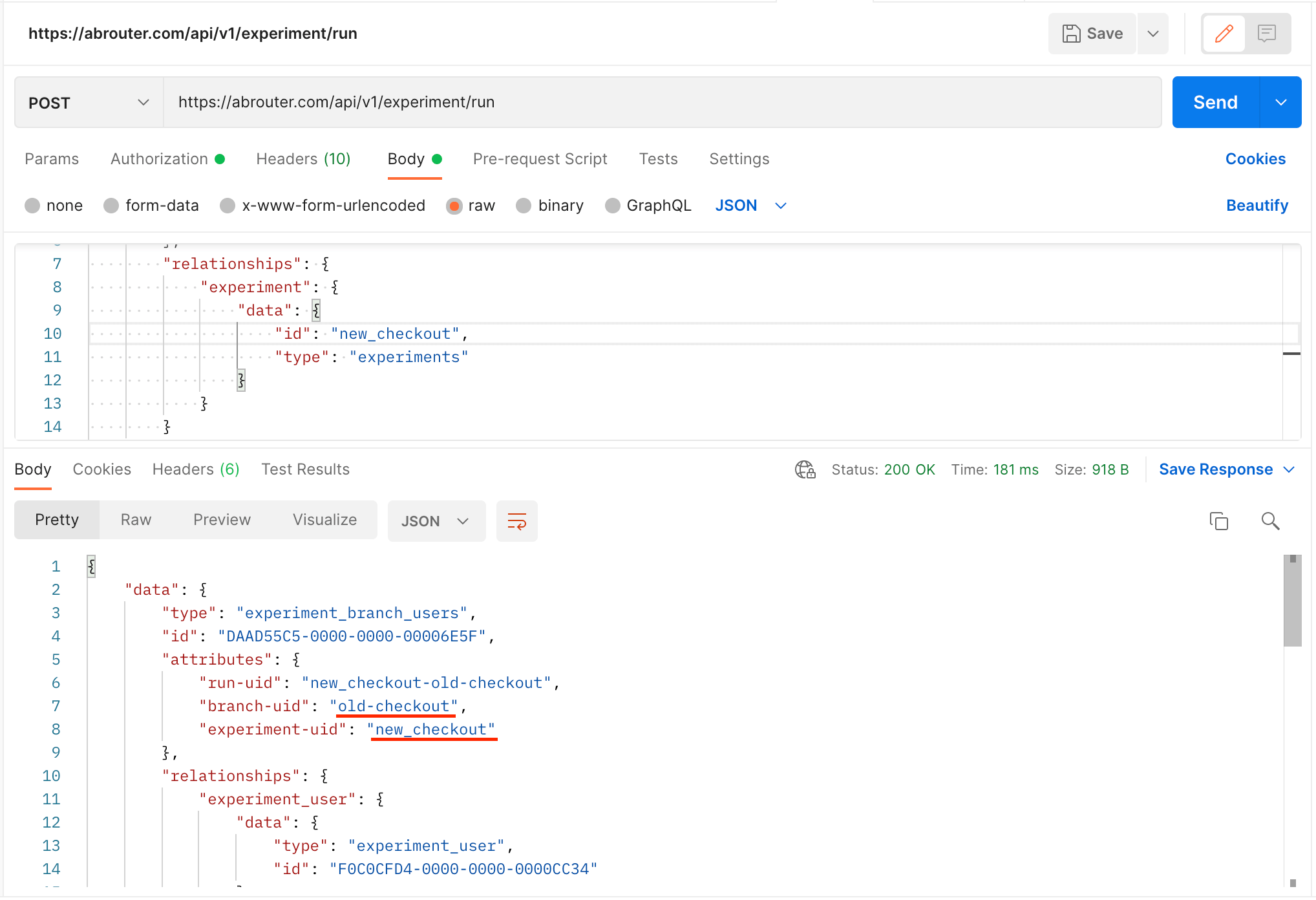Click the "new_checkout-old-checkout" run-uid value

(x=427, y=683)
